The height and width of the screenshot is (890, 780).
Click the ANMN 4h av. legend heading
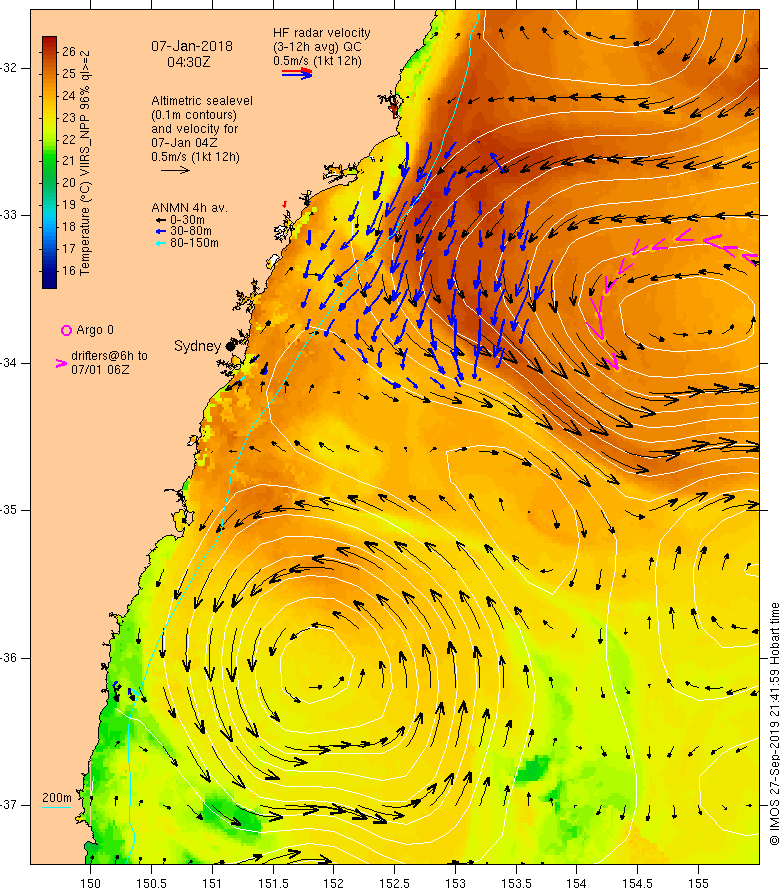tap(189, 208)
